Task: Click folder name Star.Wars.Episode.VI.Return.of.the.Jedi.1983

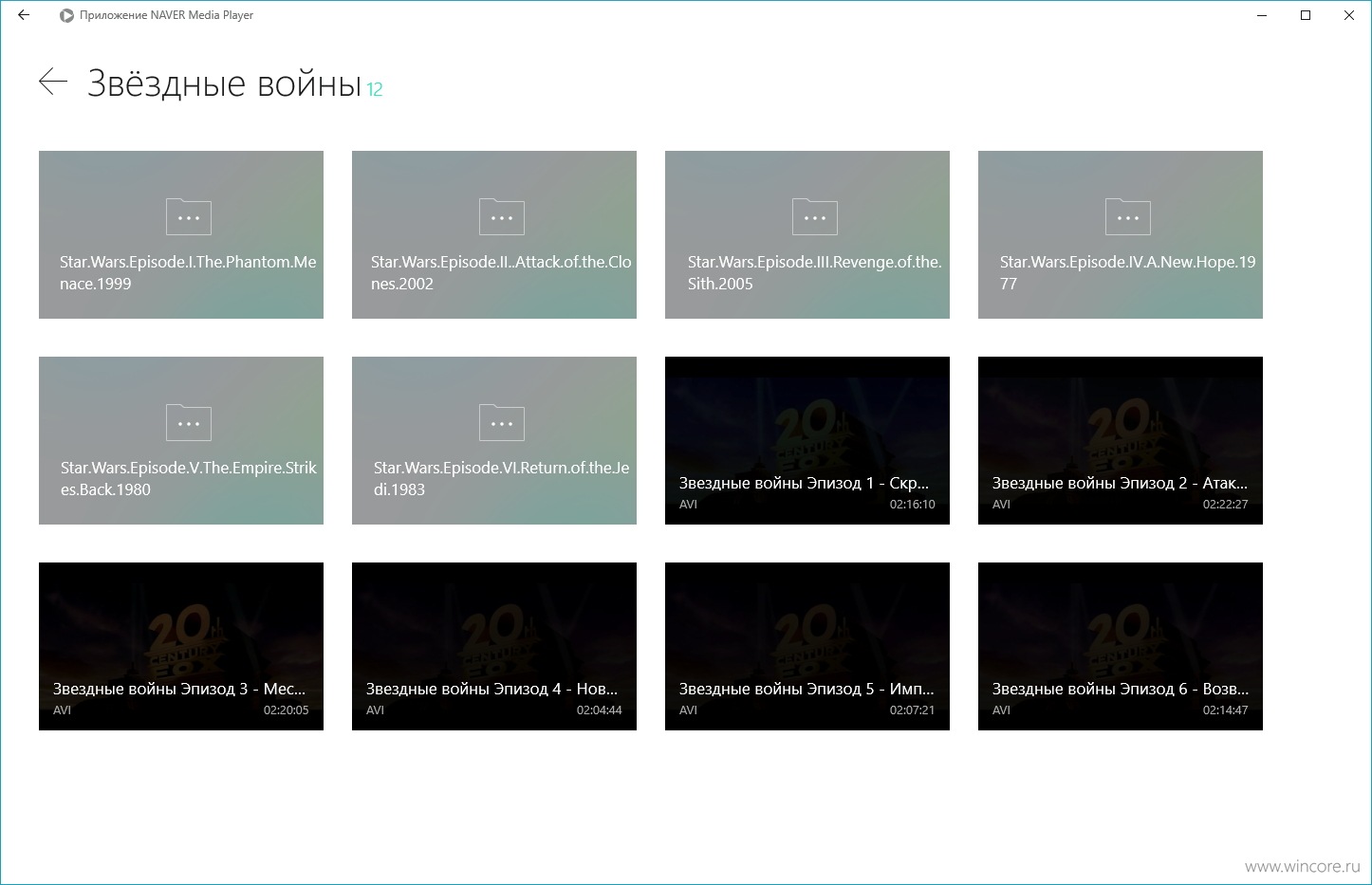Action: coord(501,478)
